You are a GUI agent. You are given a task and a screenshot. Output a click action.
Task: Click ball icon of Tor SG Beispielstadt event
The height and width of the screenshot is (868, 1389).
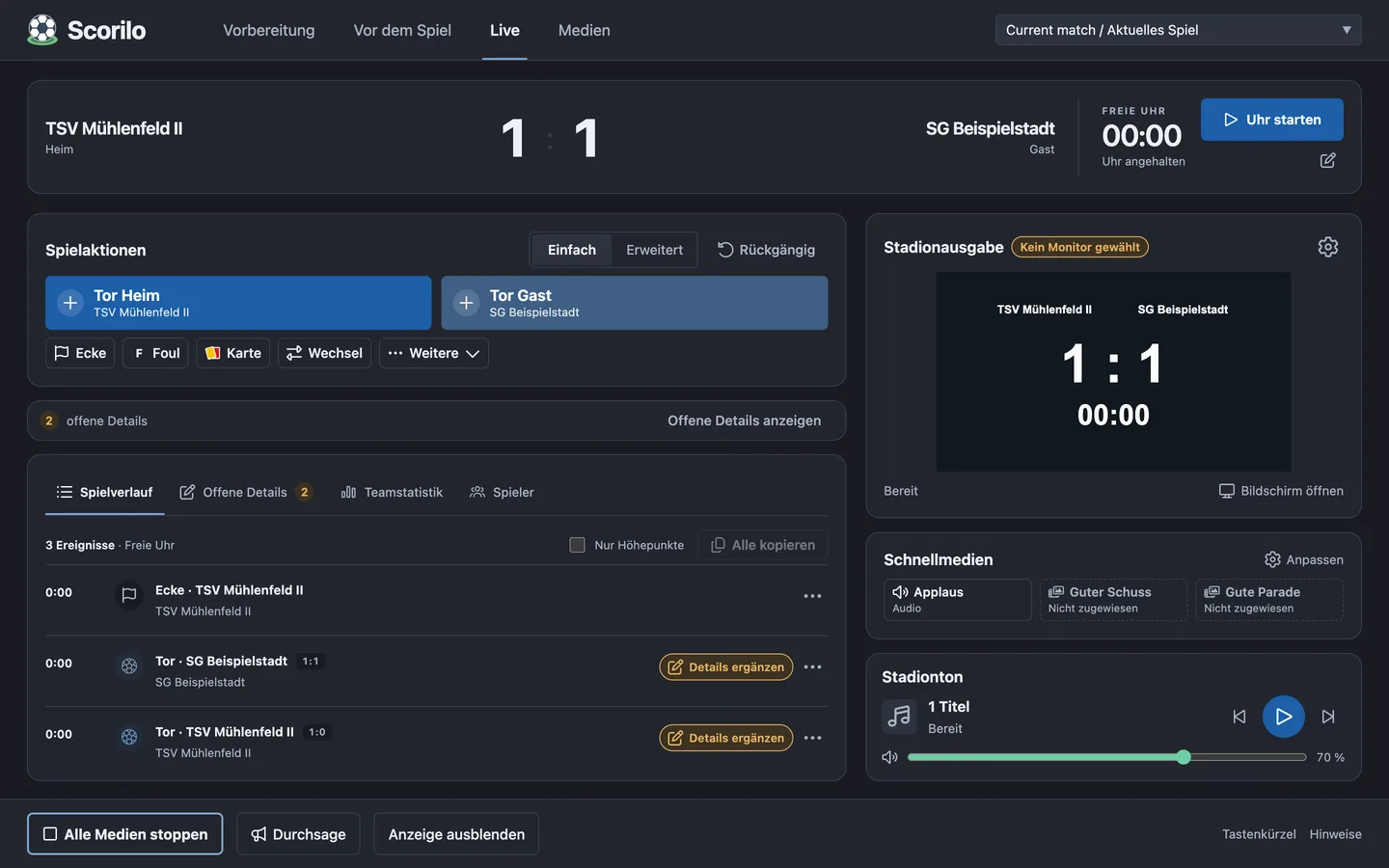pyautogui.click(x=129, y=665)
